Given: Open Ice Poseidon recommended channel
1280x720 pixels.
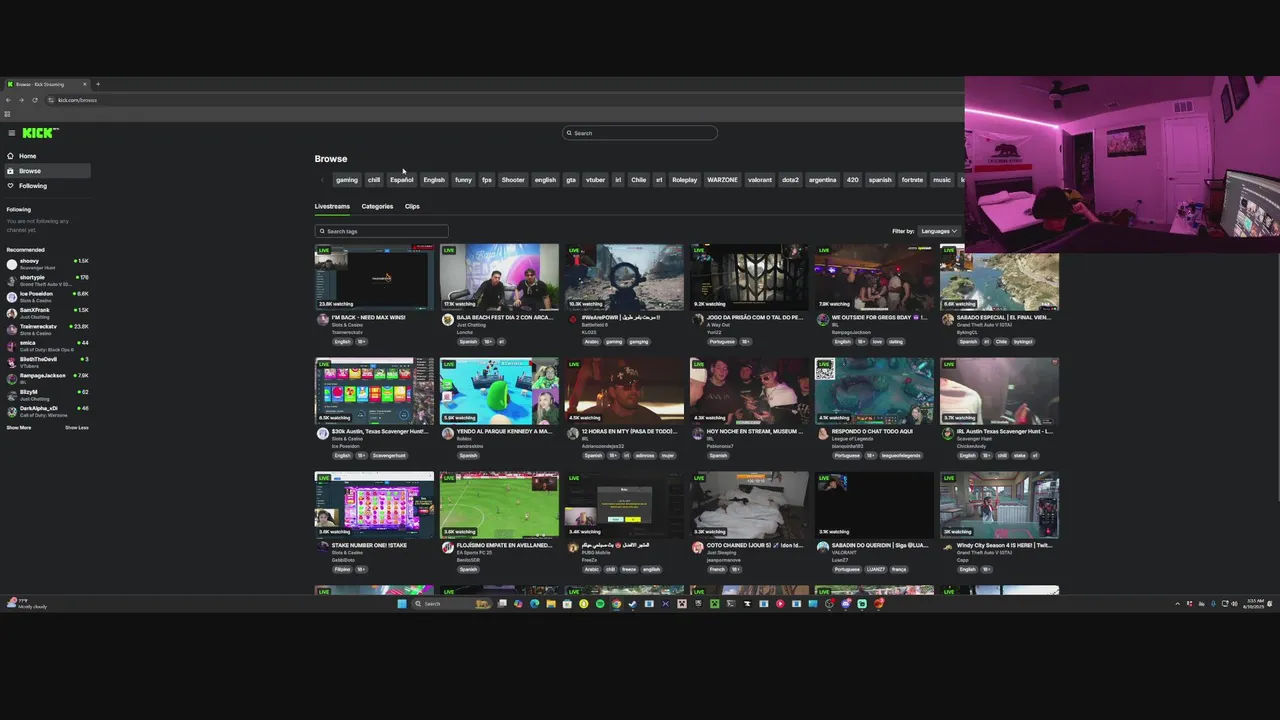Looking at the screenshot, I should (x=47, y=297).
